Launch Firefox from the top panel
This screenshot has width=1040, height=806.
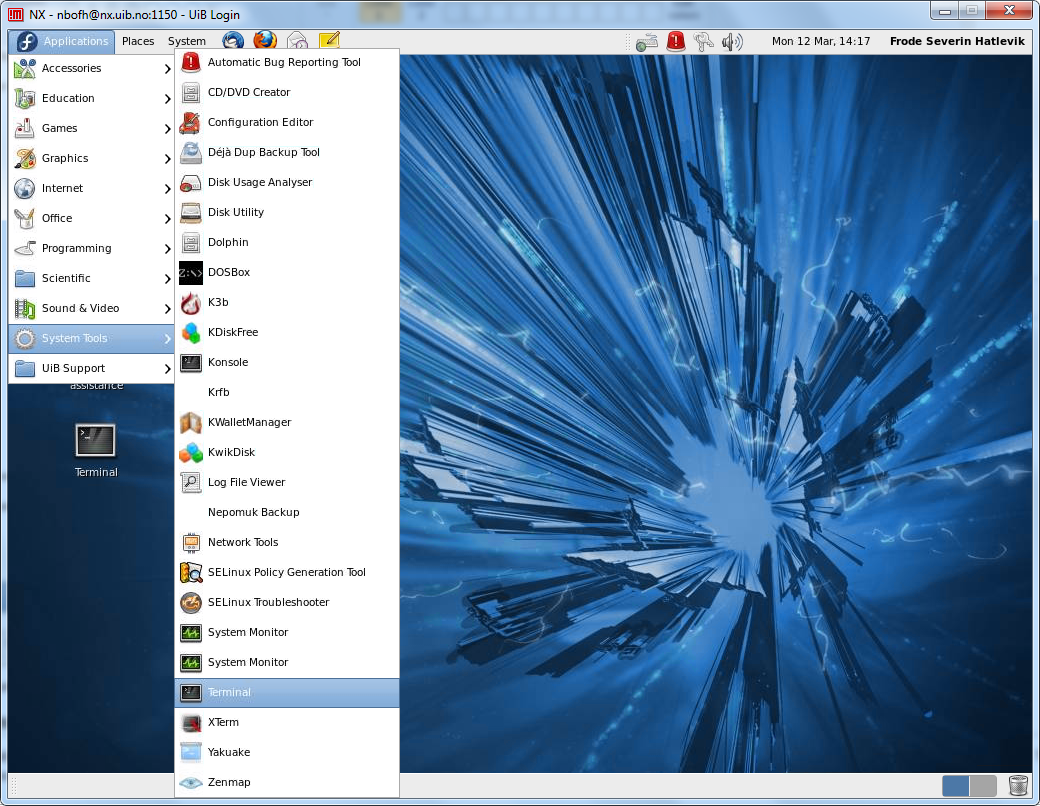(x=264, y=41)
